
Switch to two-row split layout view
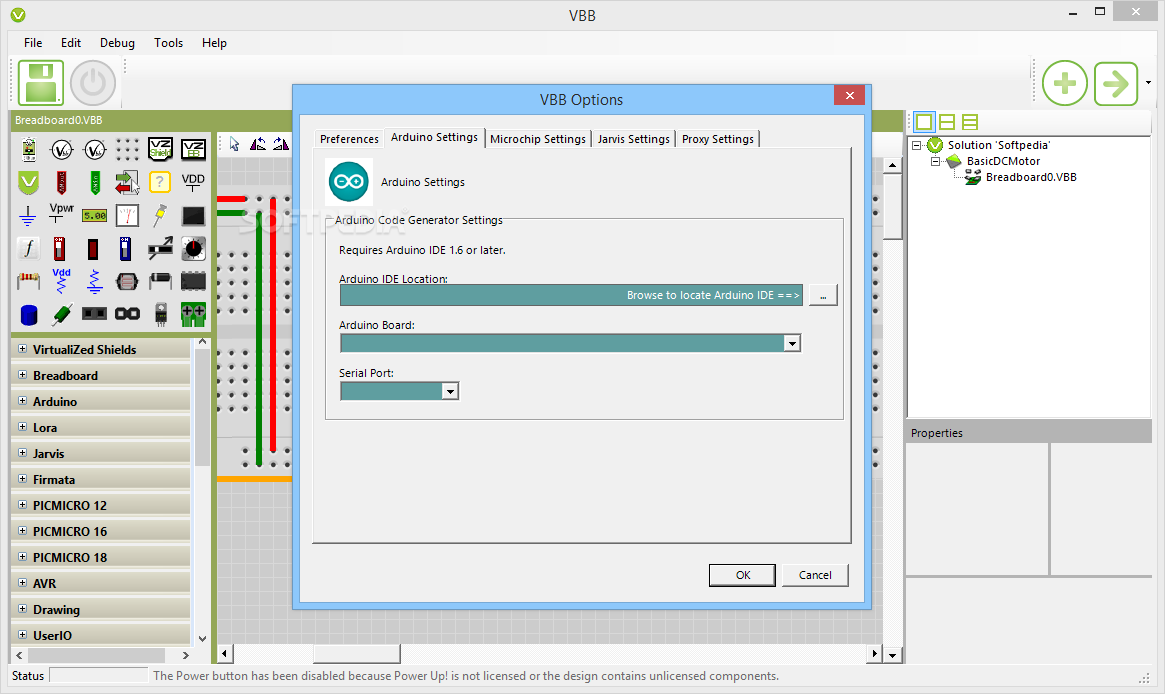coord(947,122)
